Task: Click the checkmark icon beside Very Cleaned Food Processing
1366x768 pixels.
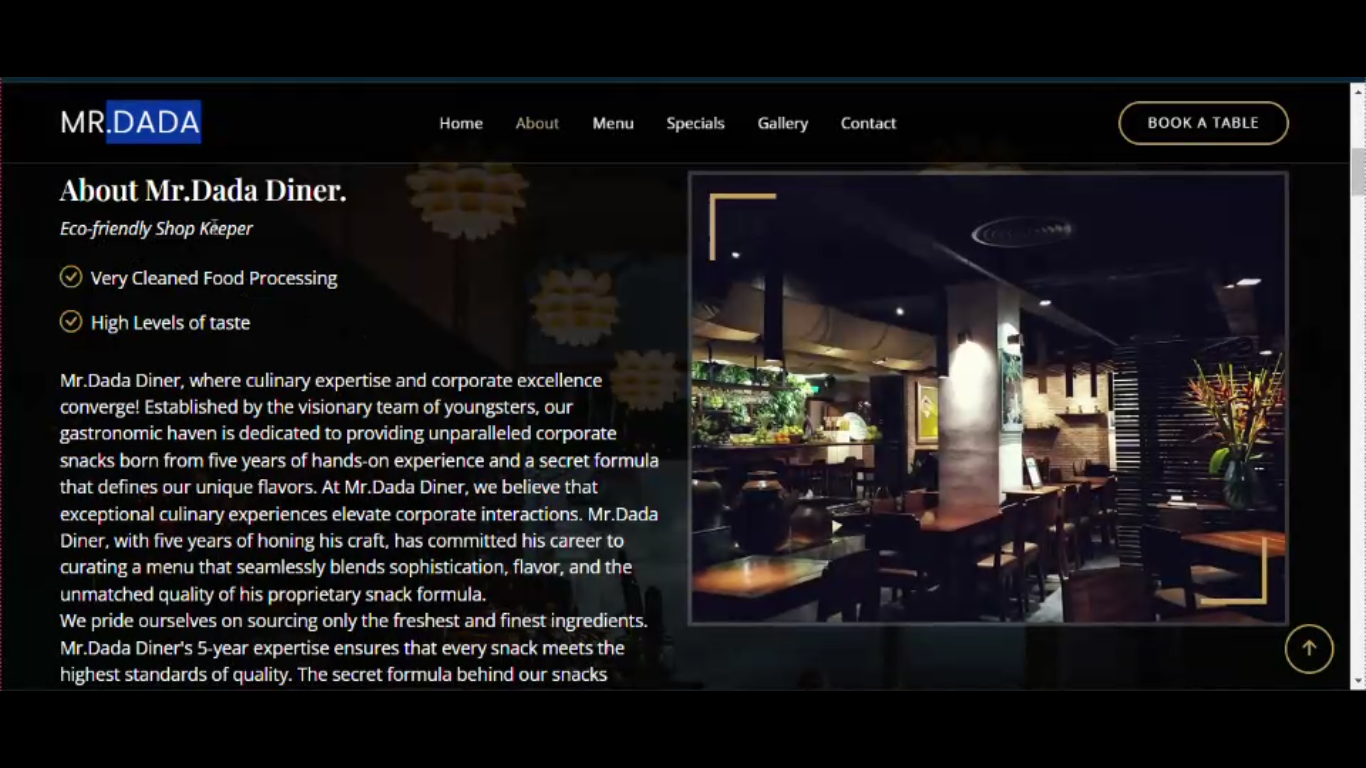Action: 70,277
